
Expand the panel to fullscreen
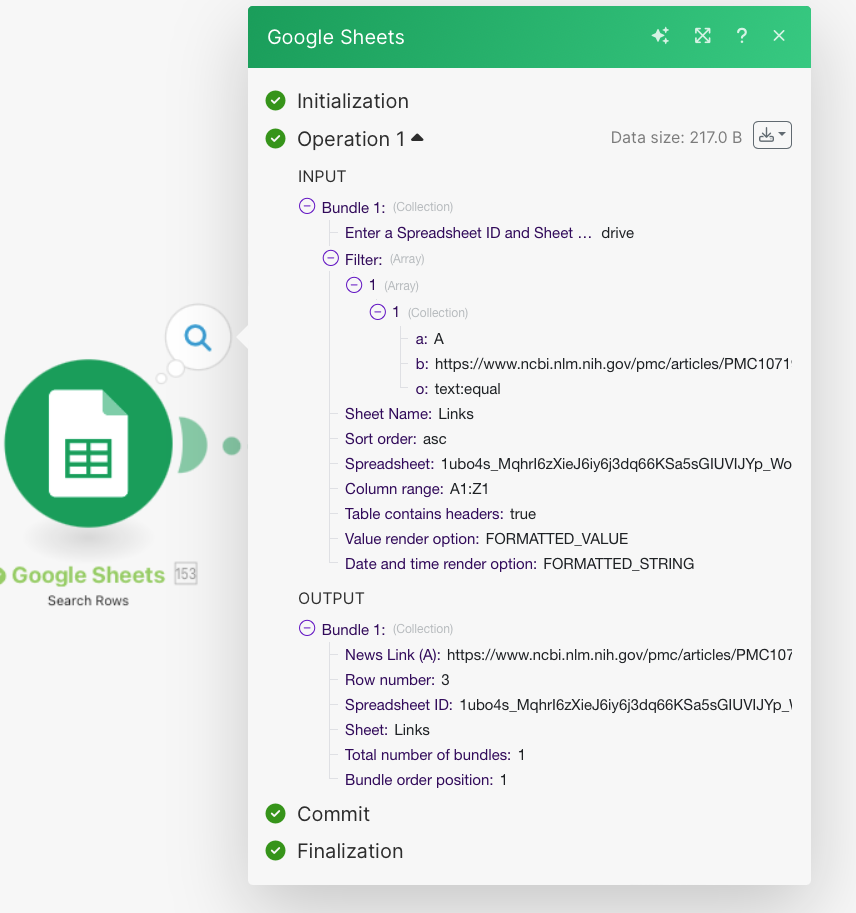[703, 36]
